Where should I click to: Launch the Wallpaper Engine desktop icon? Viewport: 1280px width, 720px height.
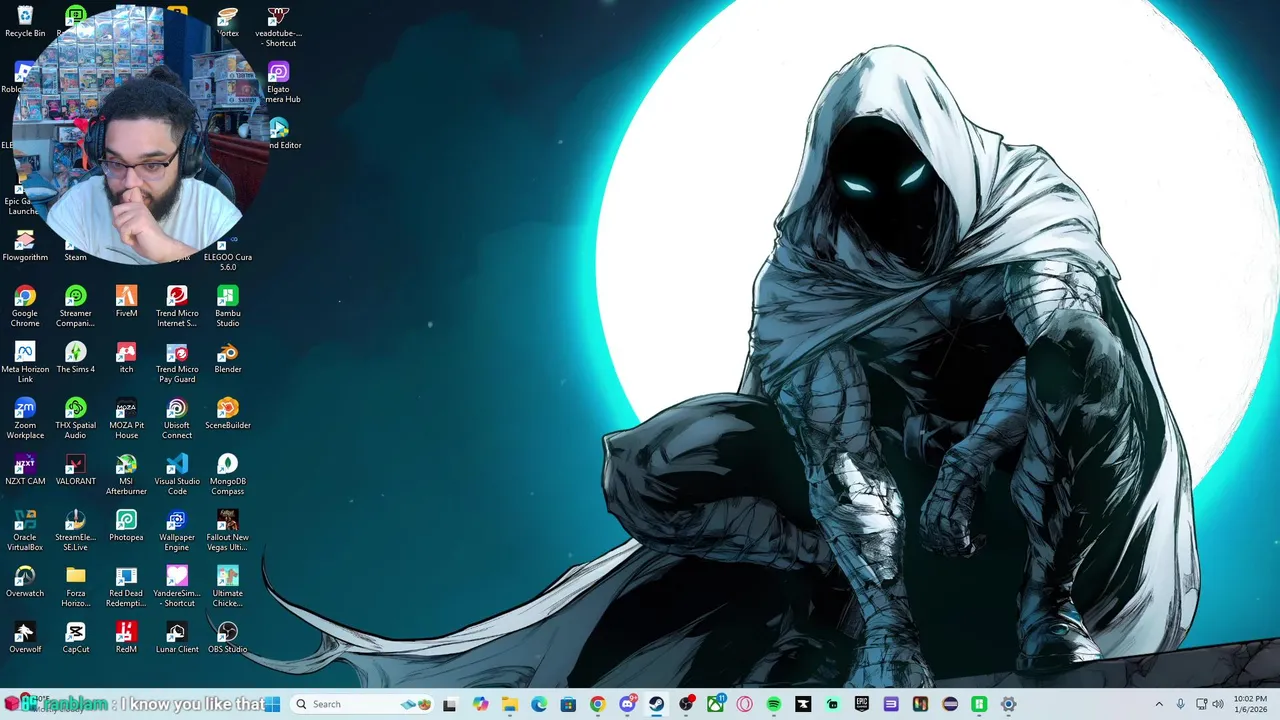177,530
